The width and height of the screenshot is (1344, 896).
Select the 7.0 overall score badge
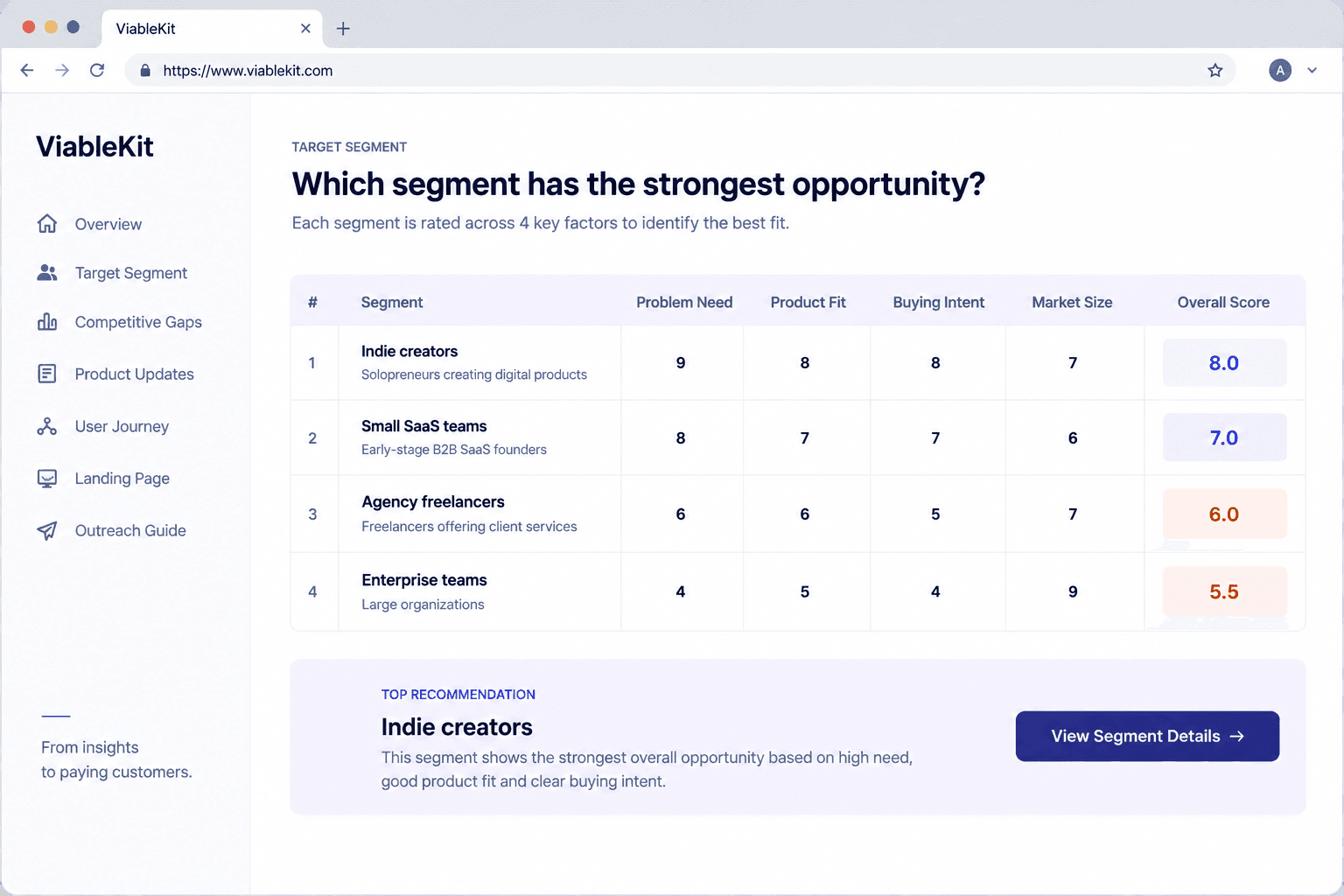coord(1224,437)
